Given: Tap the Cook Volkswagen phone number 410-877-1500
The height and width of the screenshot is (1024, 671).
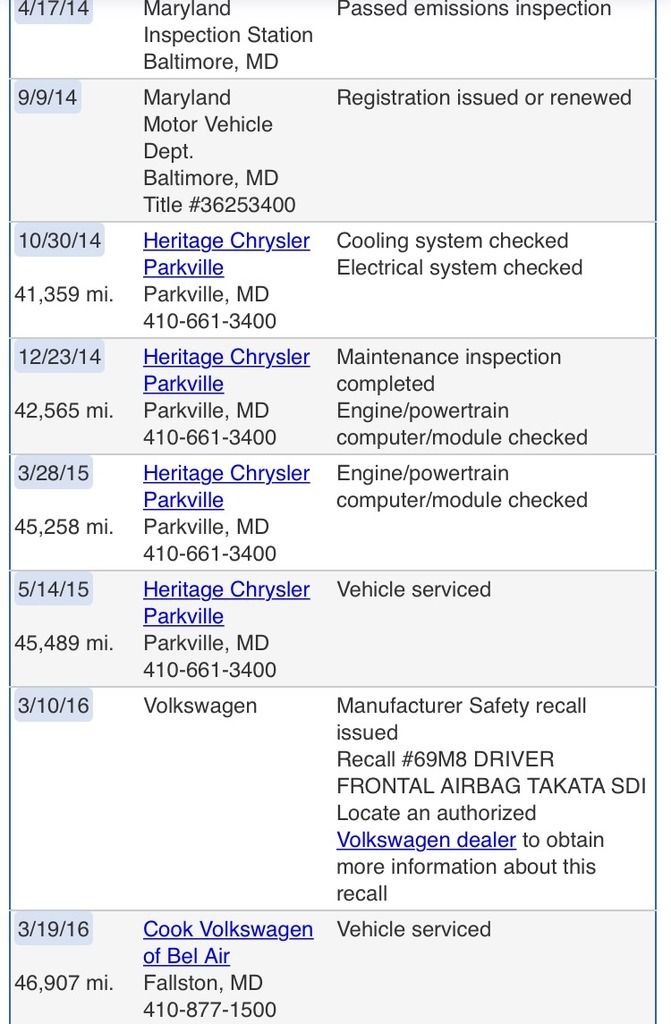Looking at the screenshot, I should [210, 1009].
